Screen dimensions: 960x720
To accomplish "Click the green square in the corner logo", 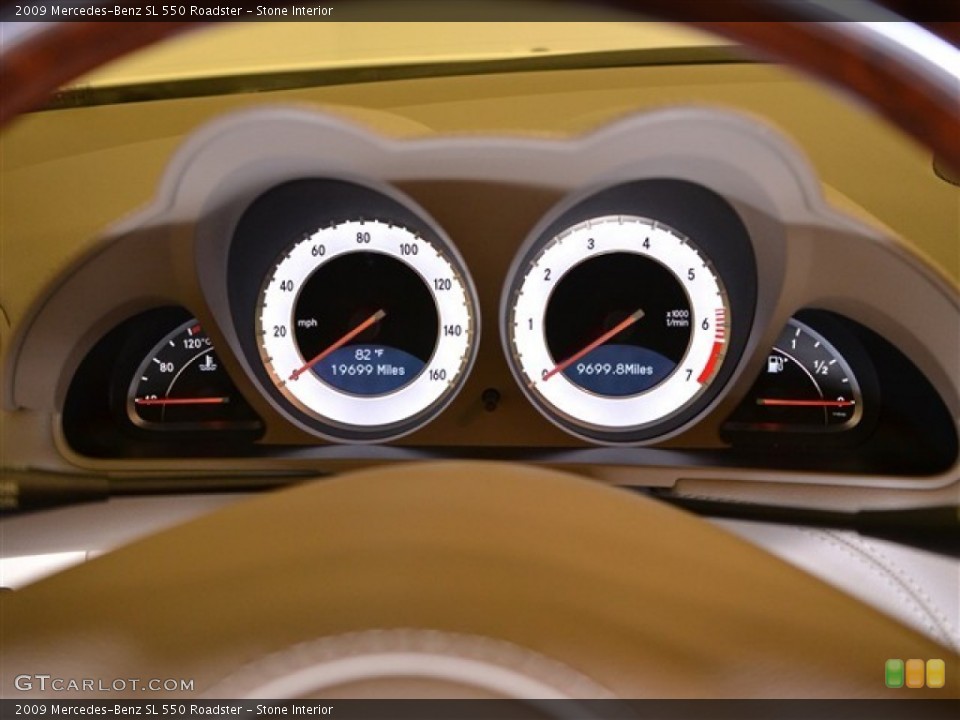I will 894,673.
